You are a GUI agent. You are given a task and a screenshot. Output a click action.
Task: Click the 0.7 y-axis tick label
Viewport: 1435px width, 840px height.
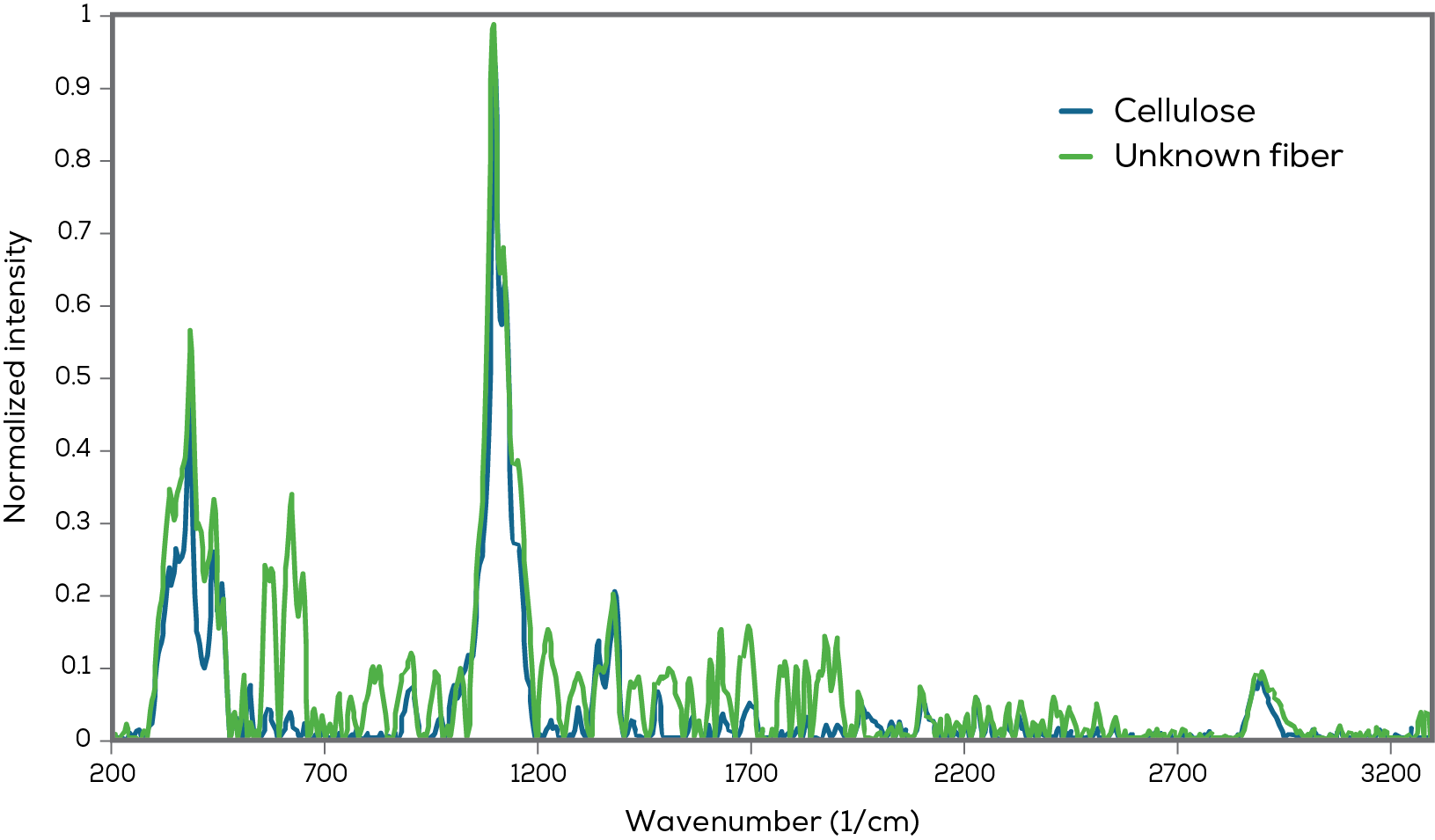tap(74, 232)
